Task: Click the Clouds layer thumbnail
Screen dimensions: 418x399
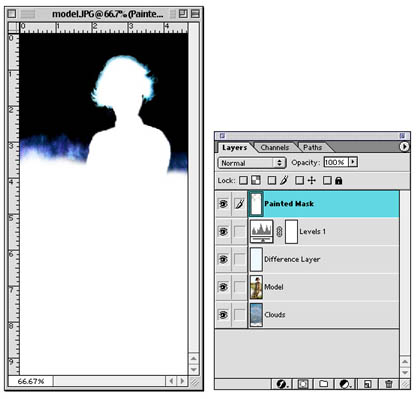Action: pyautogui.click(x=256, y=314)
